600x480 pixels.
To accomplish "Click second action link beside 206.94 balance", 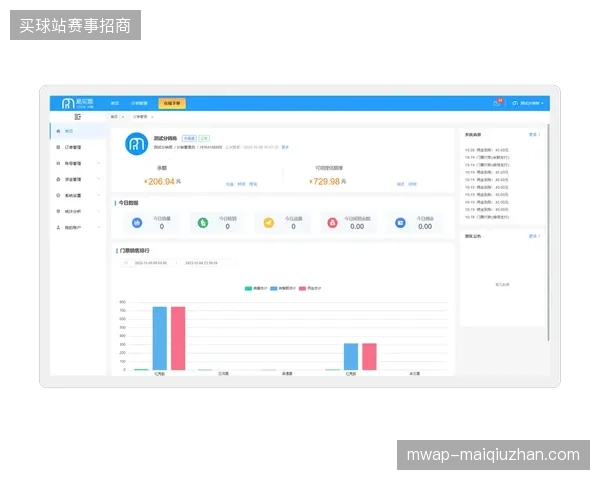I will point(241,184).
